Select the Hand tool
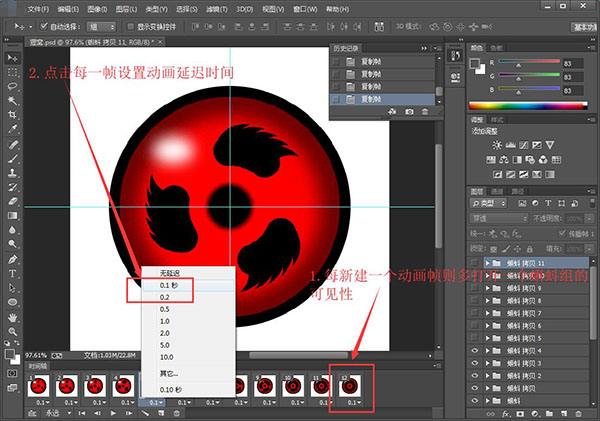 pyautogui.click(x=12, y=317)
